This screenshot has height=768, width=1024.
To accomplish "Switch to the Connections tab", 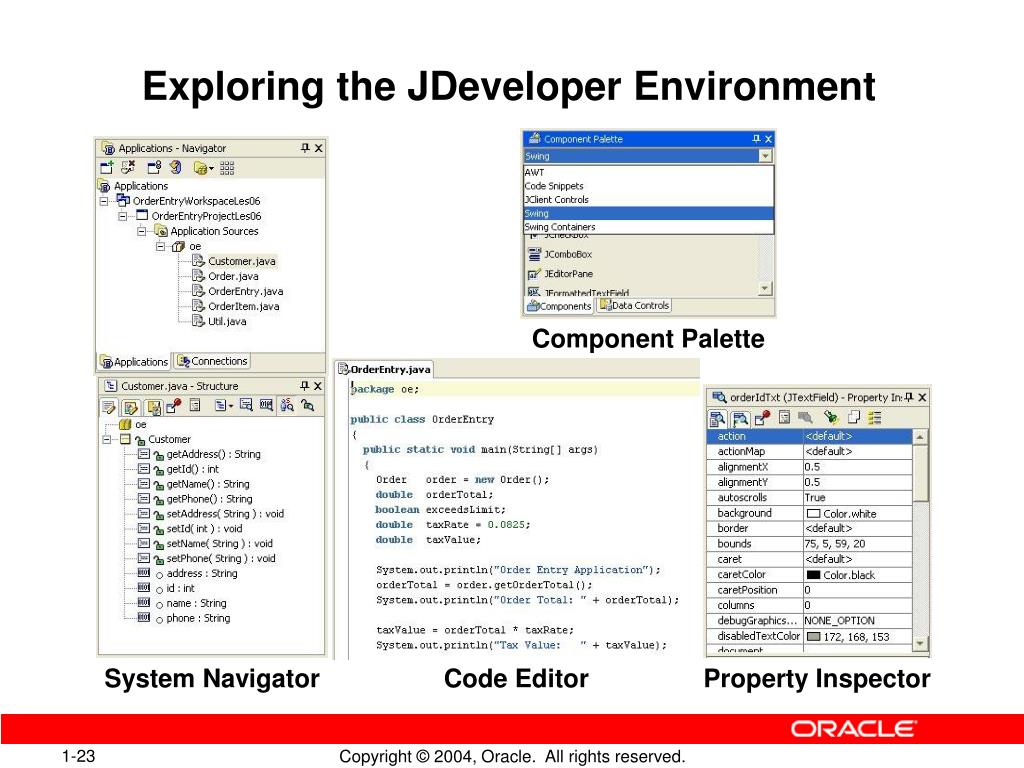I will (x=212, y=361).
